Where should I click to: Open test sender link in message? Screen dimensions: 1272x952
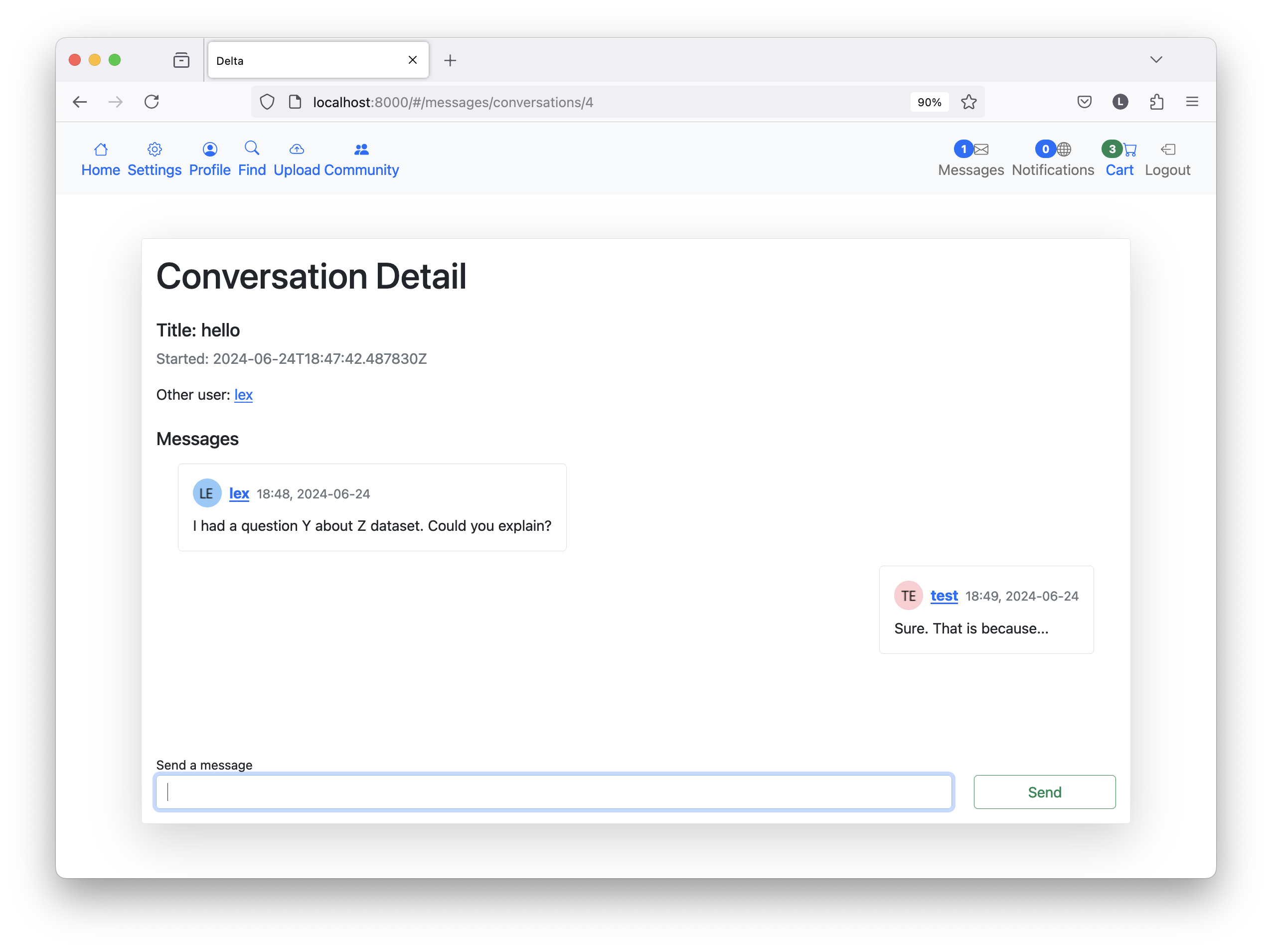click(944, 596)
